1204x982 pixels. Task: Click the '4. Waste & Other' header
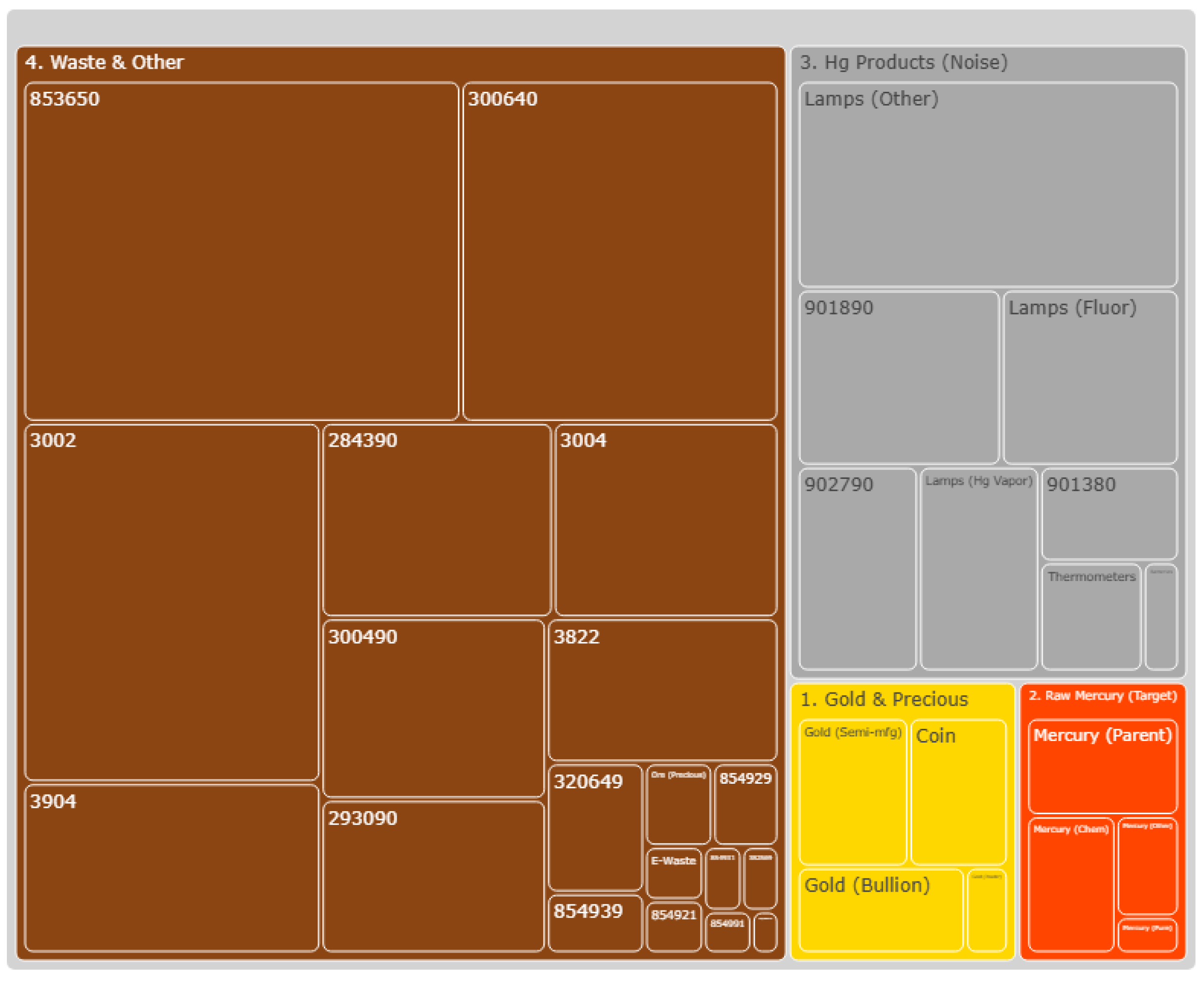(105, 62)
